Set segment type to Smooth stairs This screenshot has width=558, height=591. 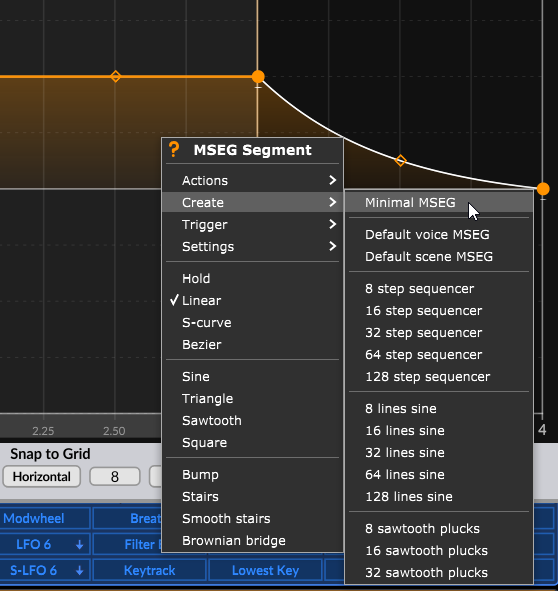[x=252, y=519]
